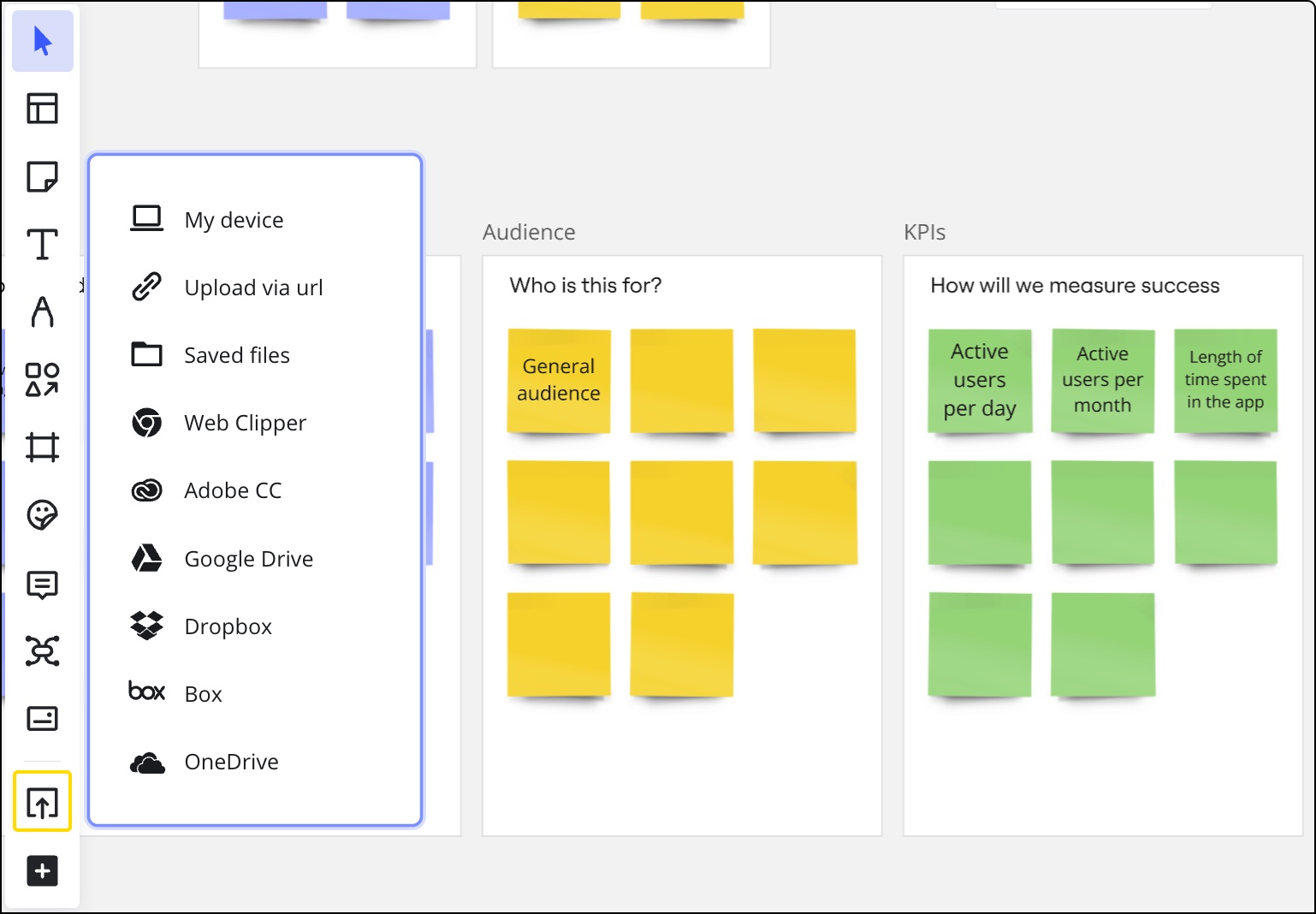Open the templates tool in sidebar

pos(42,109)
